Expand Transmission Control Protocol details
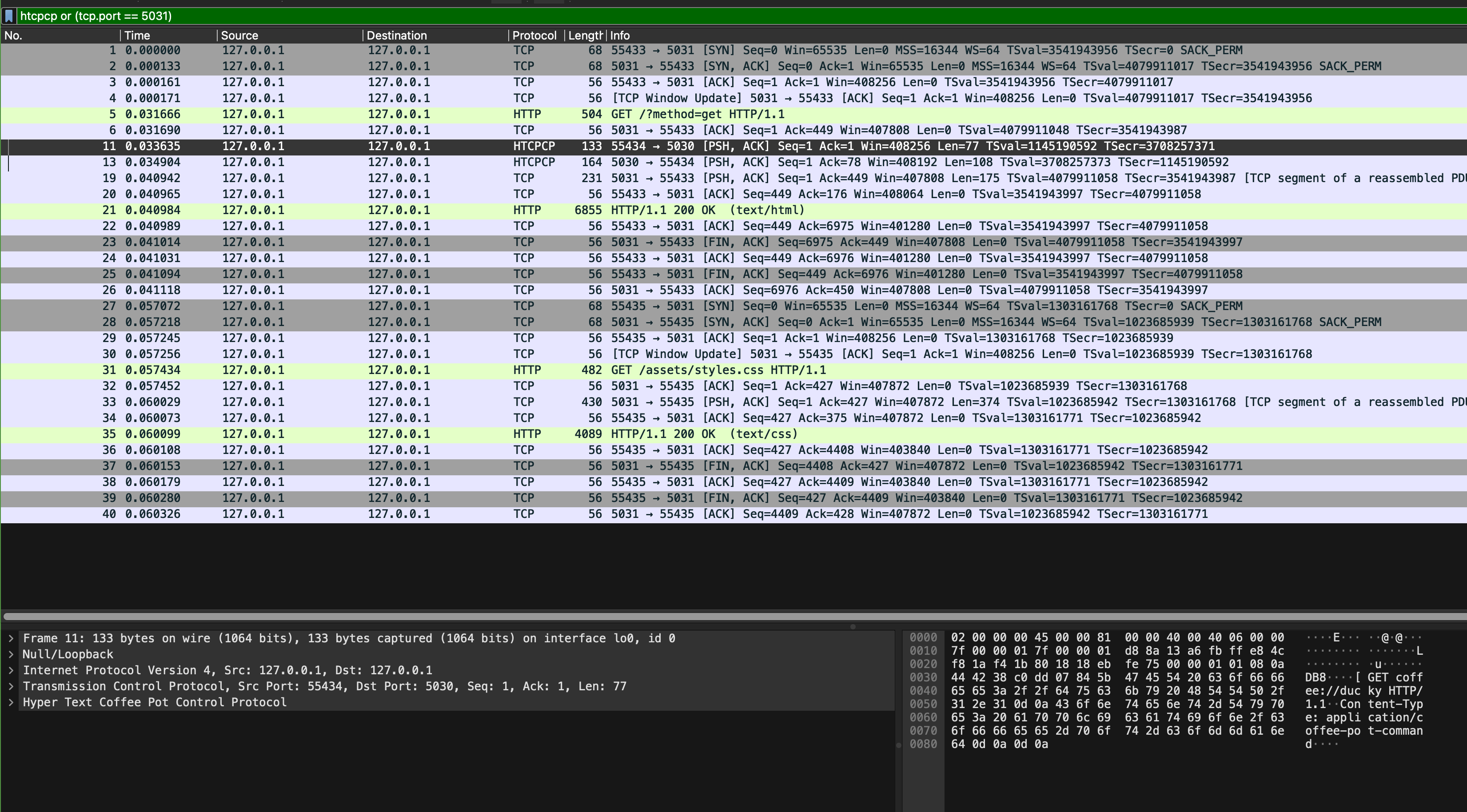 [11, 686]
